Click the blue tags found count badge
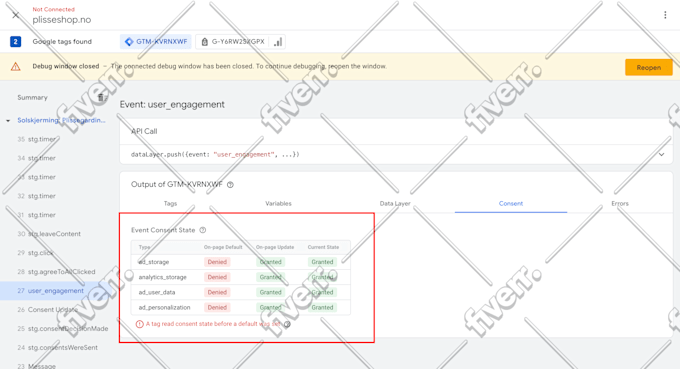The width and height of the screenshot is (680, 369). (16, 42)
